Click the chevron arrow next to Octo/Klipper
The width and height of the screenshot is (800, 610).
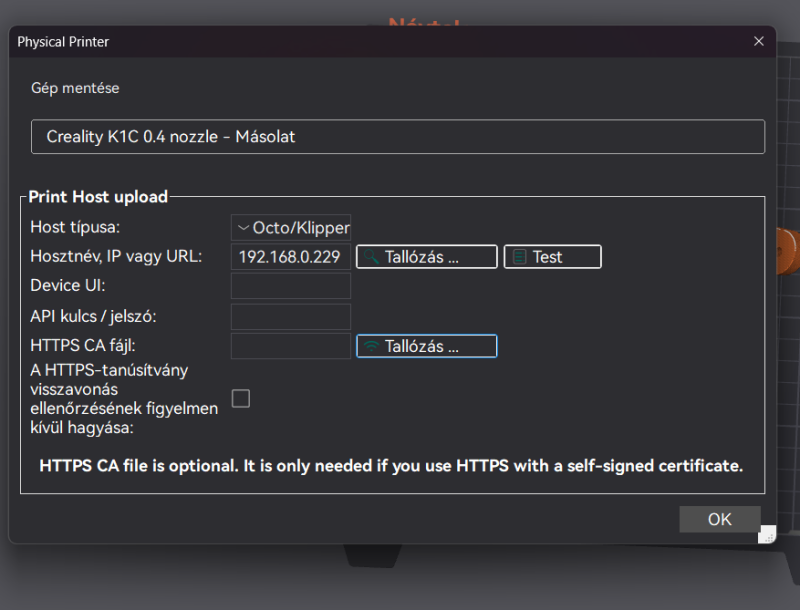(x=243, y=228)
